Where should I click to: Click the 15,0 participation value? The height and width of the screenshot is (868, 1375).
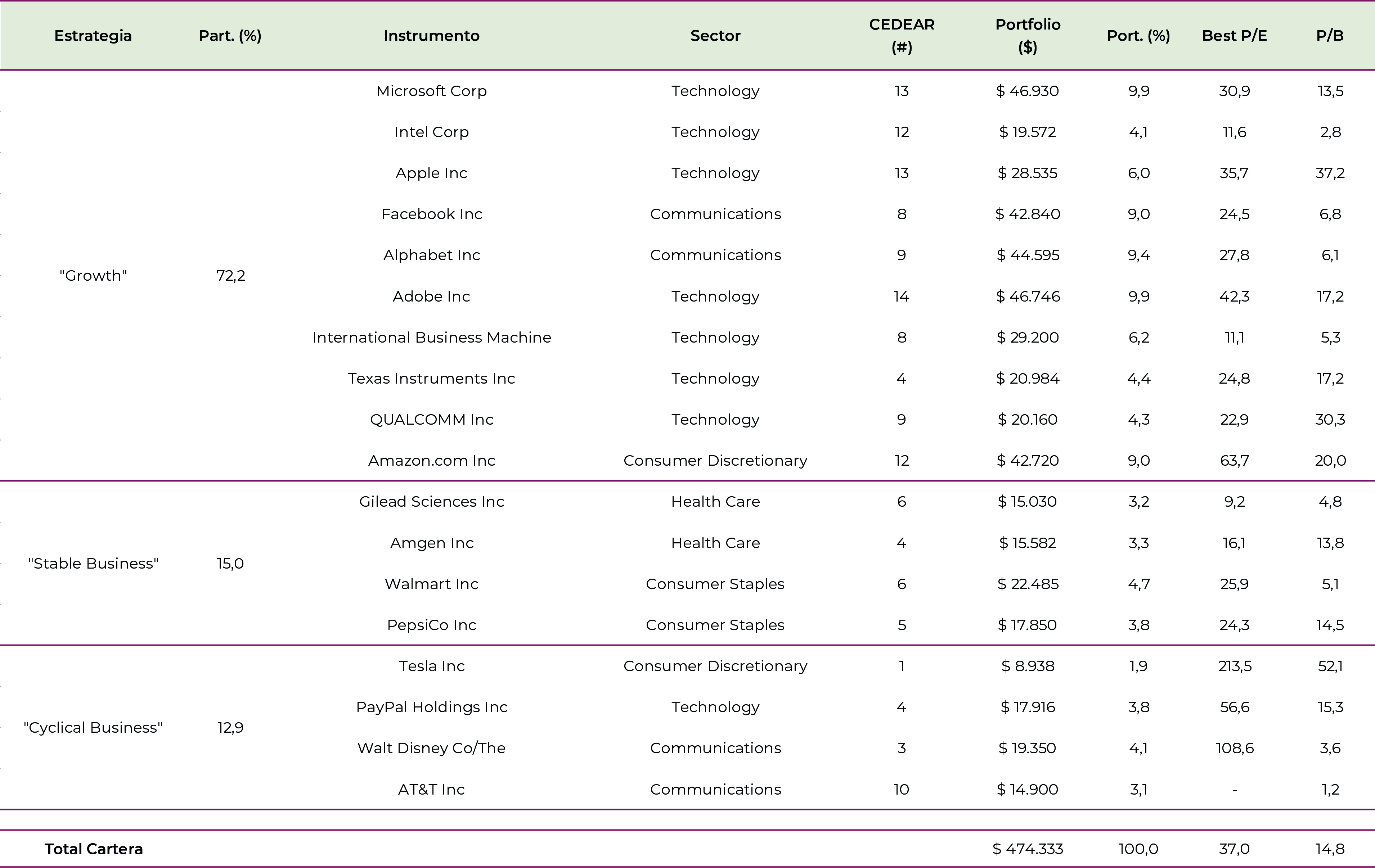click(230, 563)
